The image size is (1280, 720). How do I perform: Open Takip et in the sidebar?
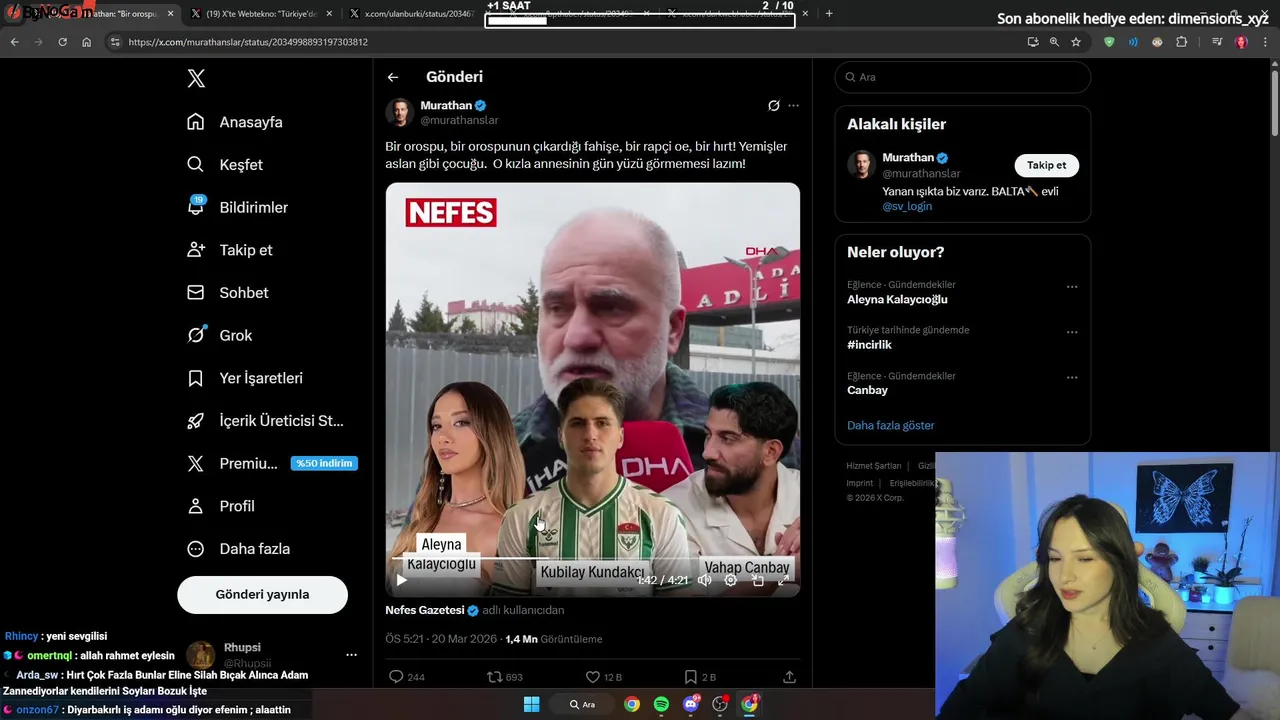click(x=230, y=250)
